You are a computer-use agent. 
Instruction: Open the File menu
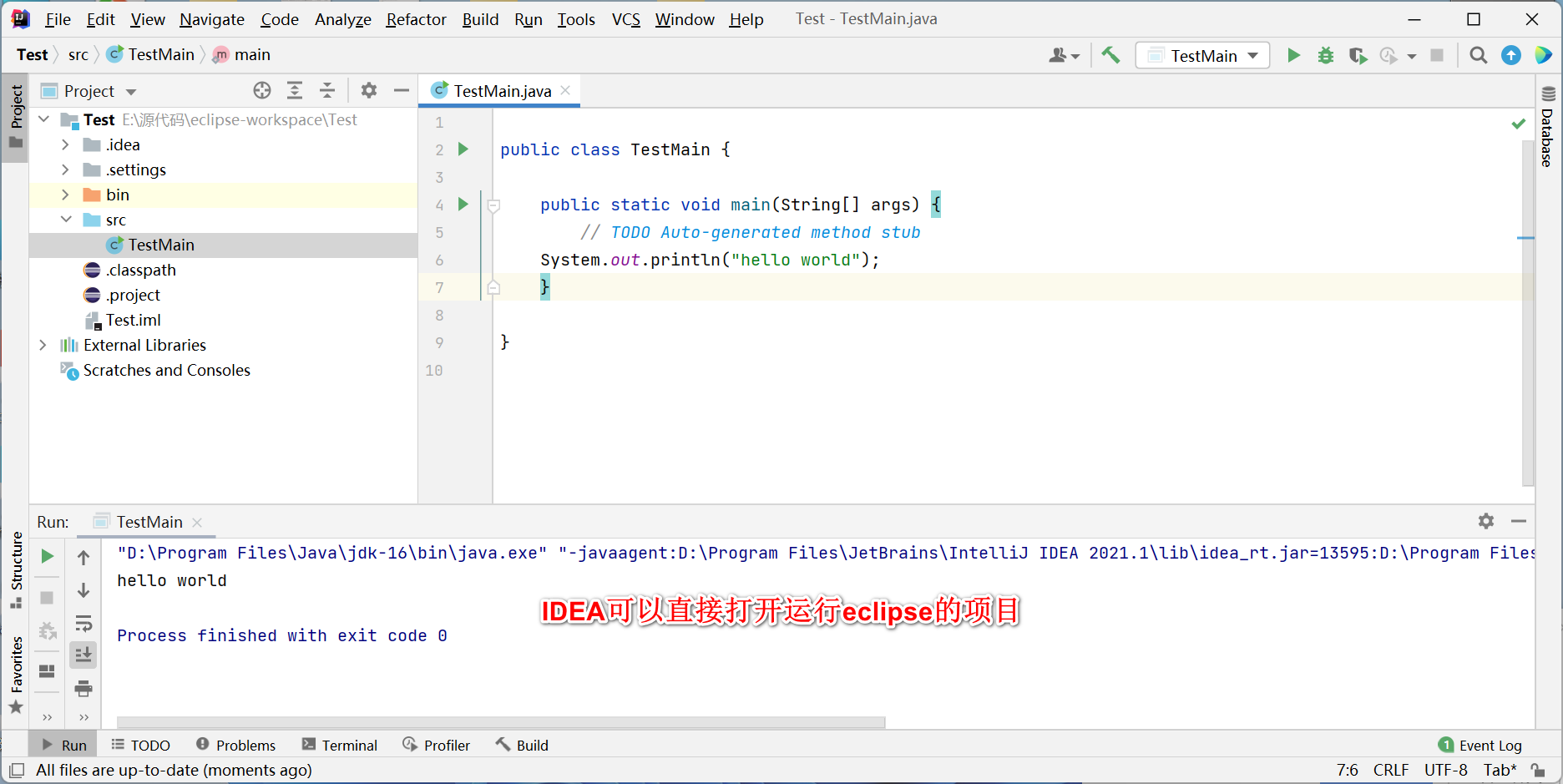(x=58, y=19)
